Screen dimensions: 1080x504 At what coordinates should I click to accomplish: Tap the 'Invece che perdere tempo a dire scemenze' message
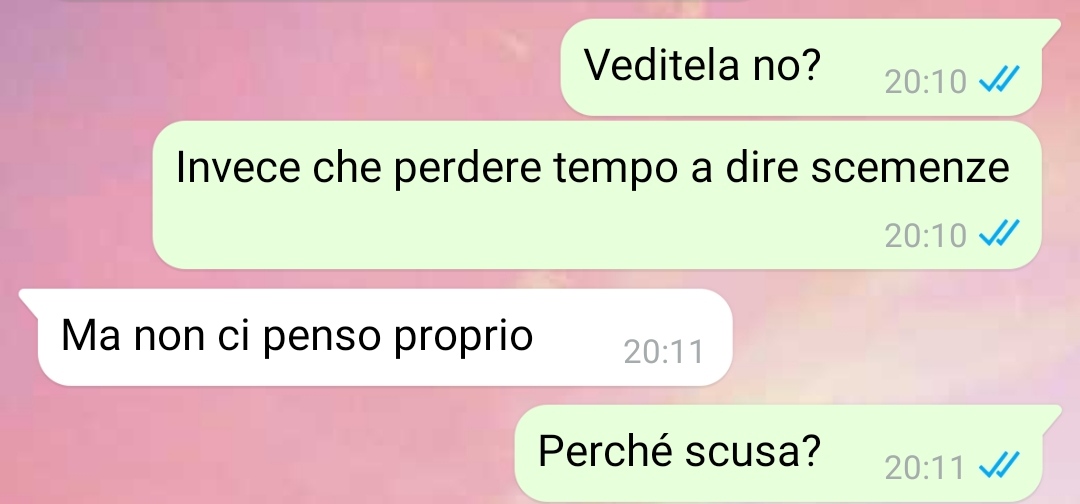[x=596, y=195]
